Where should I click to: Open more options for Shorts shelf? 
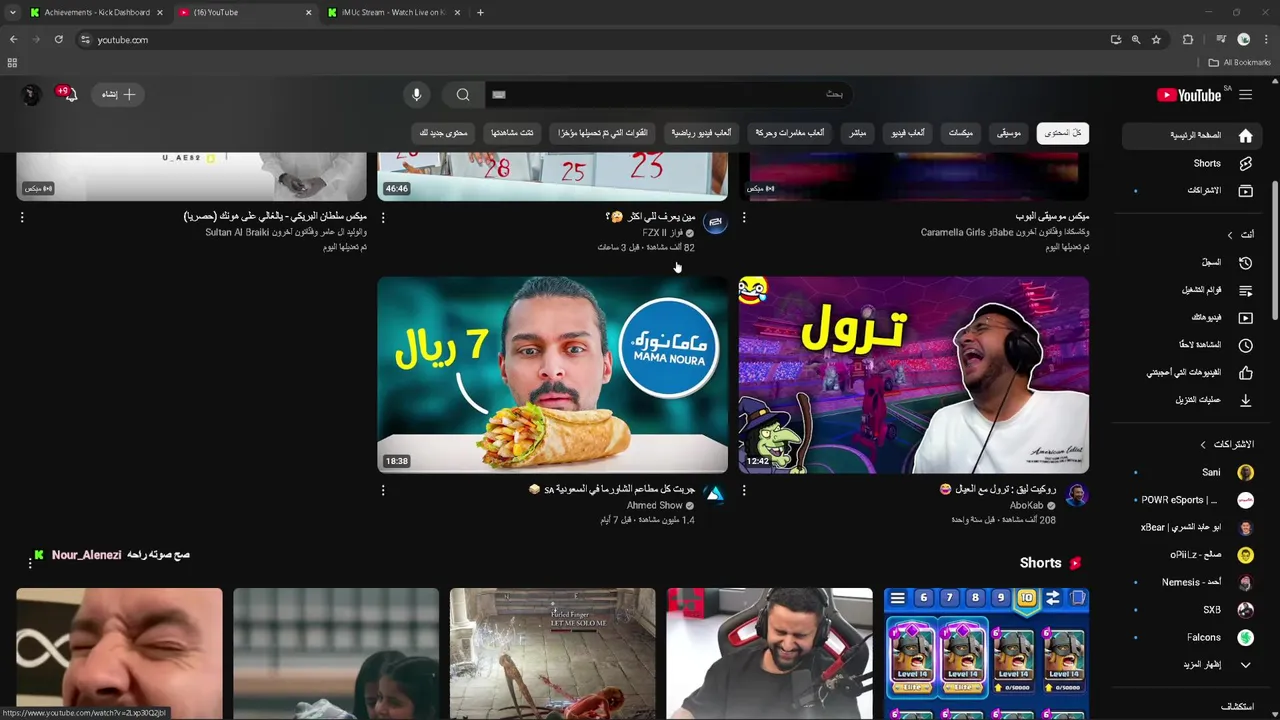[30, 563]
